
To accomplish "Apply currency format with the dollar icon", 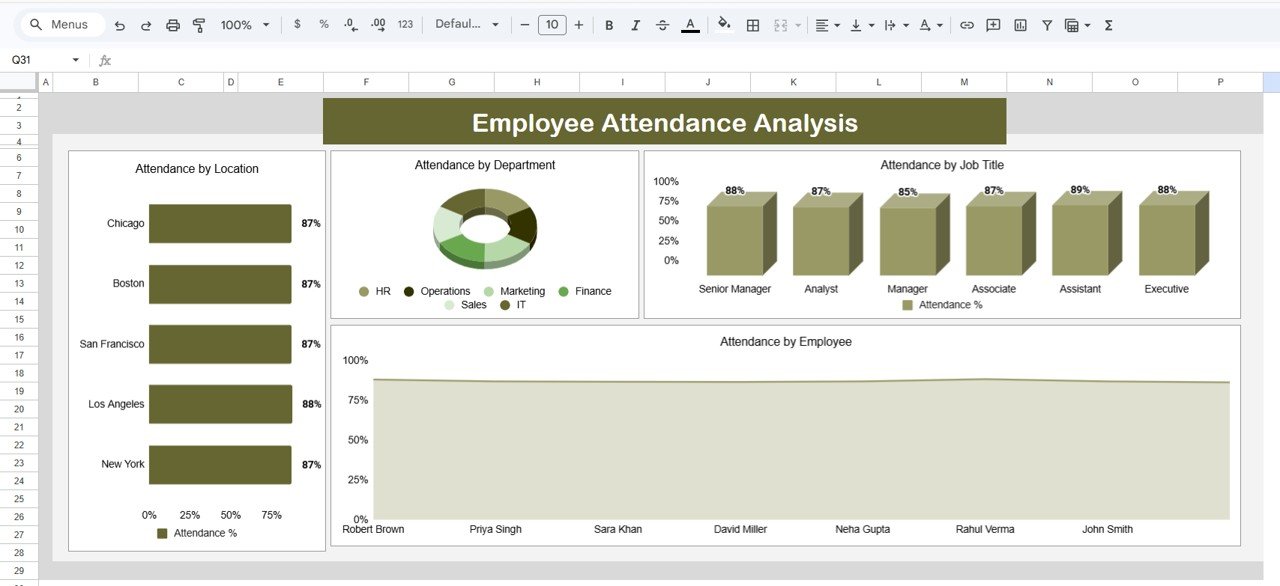I will 296,25.
